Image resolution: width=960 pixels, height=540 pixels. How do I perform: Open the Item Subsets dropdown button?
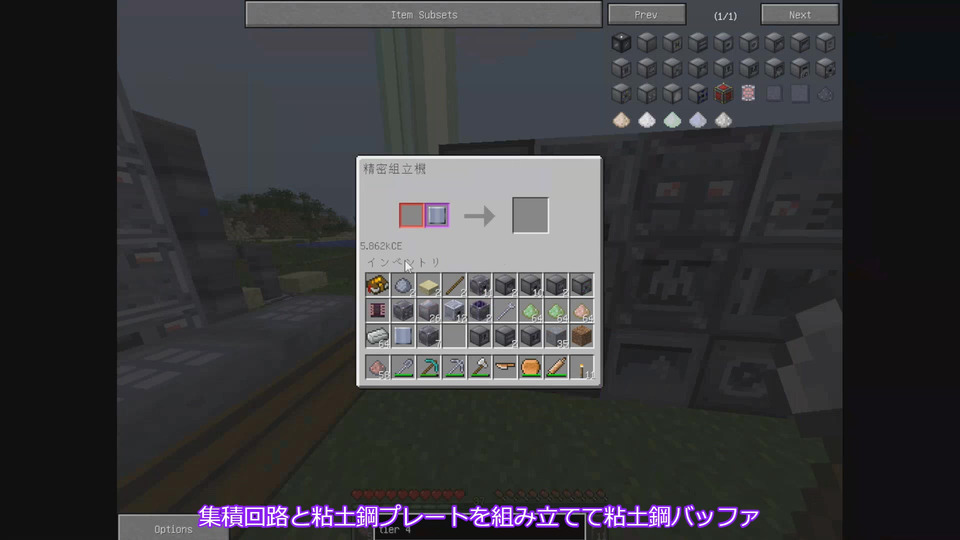pyautogui.click(x=424, y=14)
